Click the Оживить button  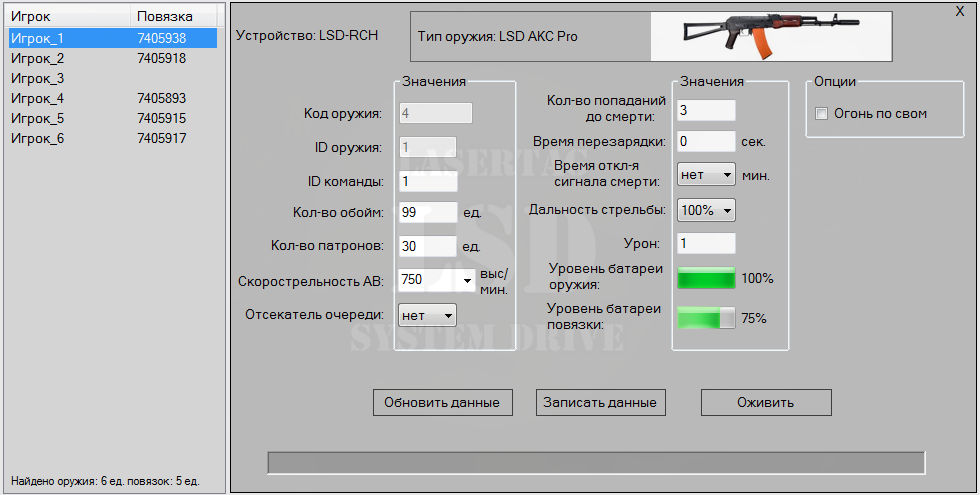[x=766, y=402]
